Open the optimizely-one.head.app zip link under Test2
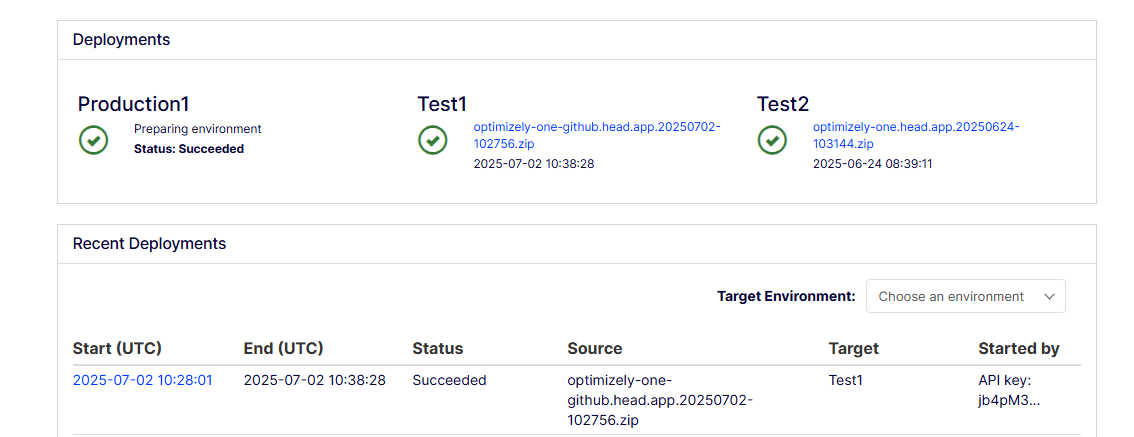Image resolution: width=1134 pixels, height=437 pixels. pos(915,135)
